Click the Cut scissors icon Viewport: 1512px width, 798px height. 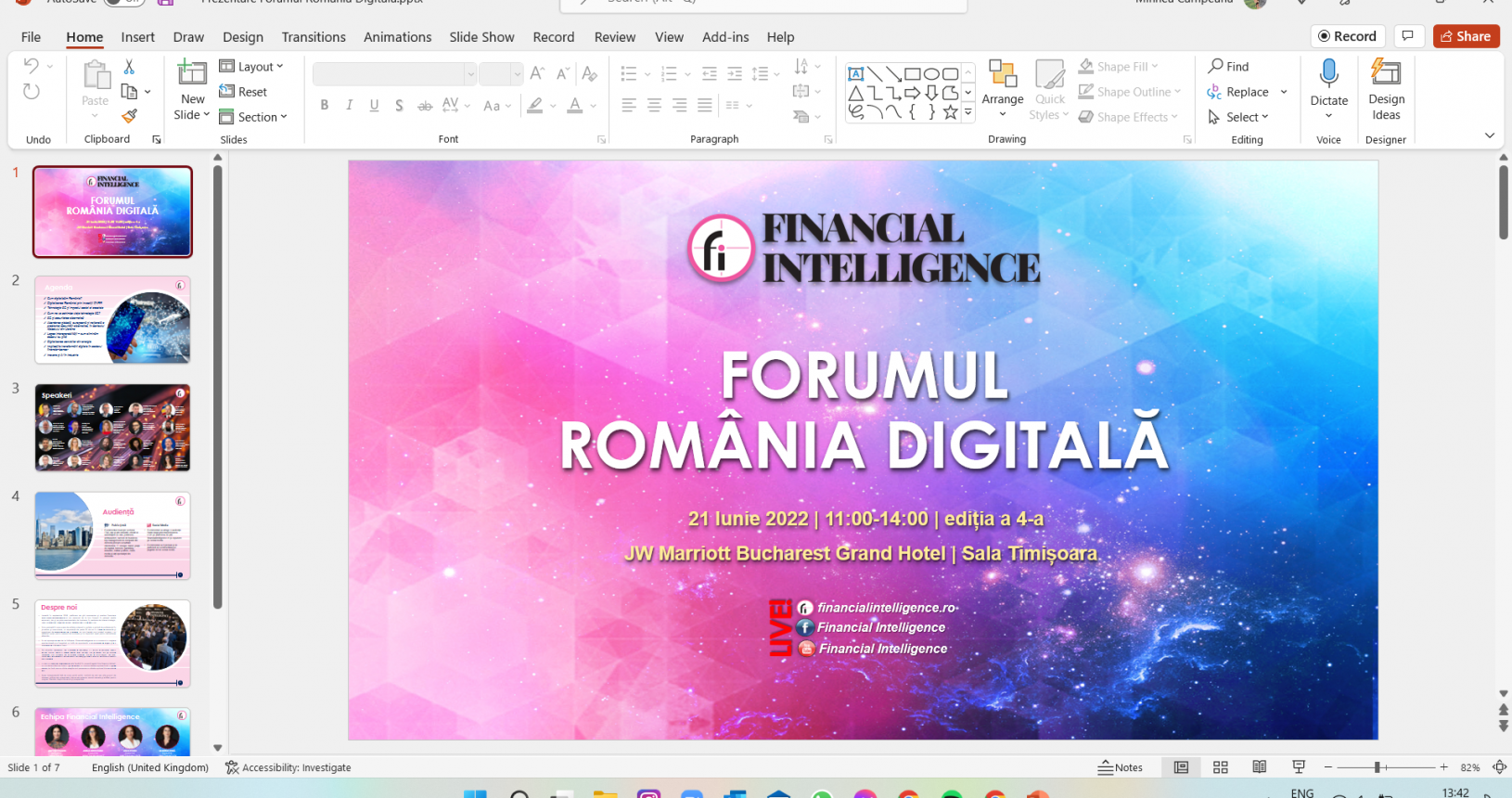[129, 67]
